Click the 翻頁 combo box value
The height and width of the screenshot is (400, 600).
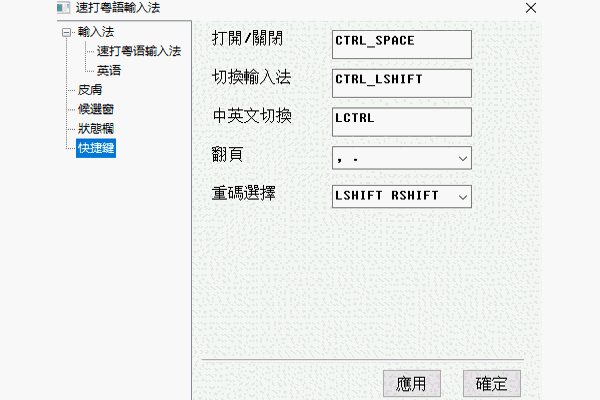(394, 158)
